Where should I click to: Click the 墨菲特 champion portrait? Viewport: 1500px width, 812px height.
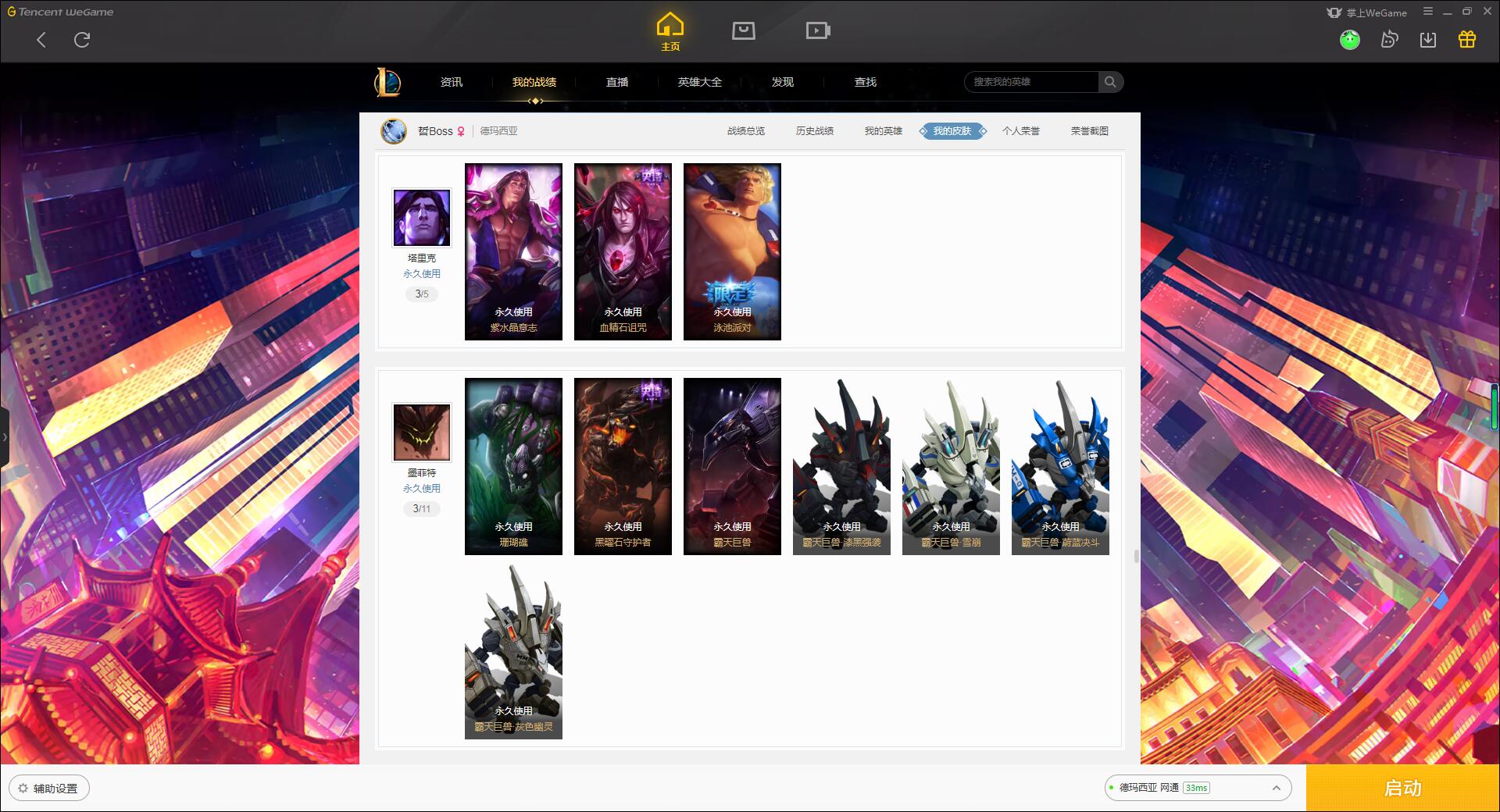(422, 433)
